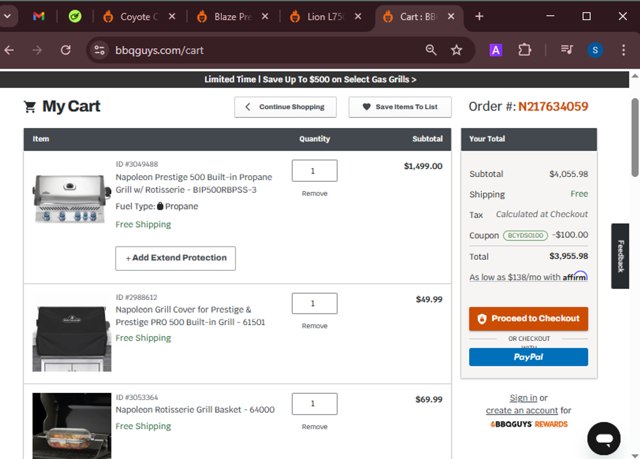Open the S profile avatar
The height and width of the screenshot is (459, 640).
pyautogui.click(x=595, y=50)
